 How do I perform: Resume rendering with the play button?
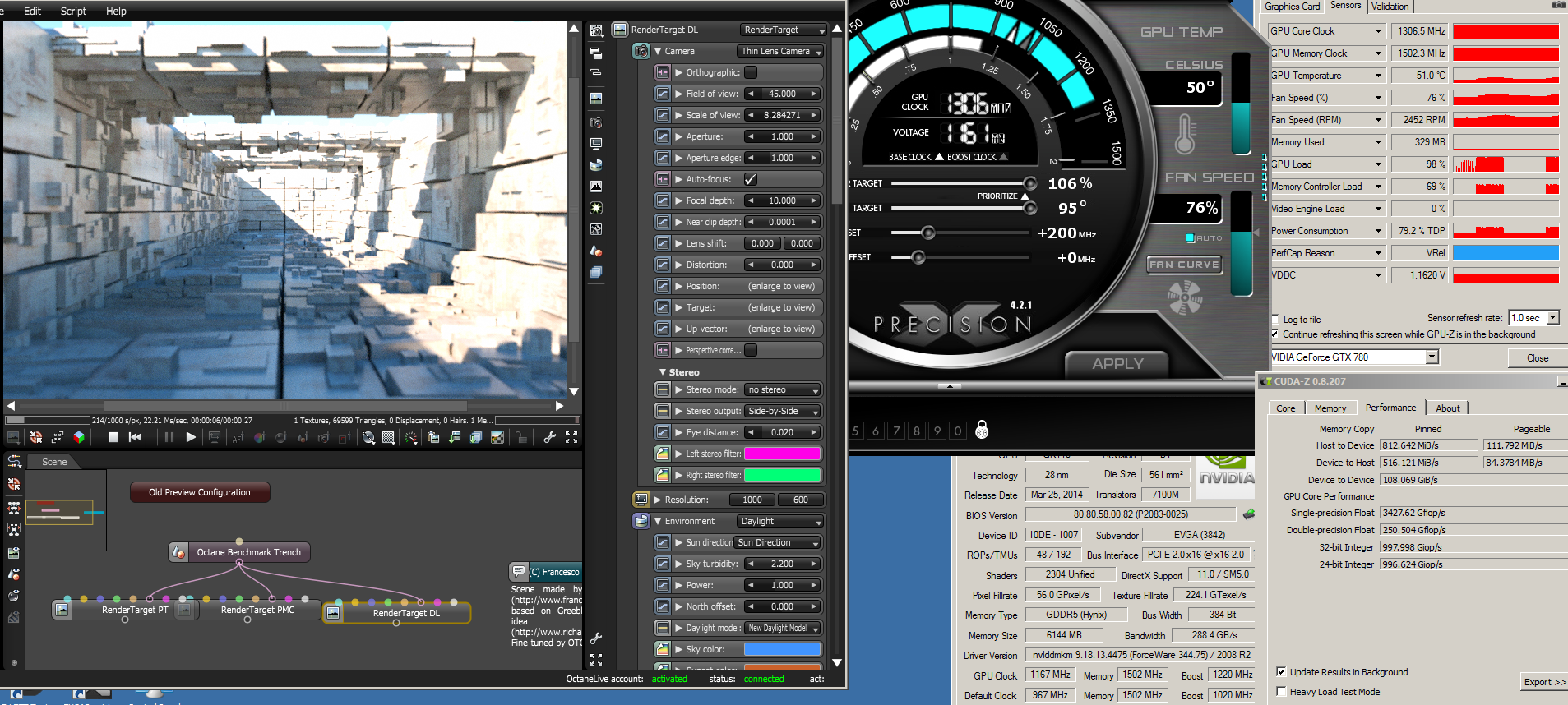[191, 437]
